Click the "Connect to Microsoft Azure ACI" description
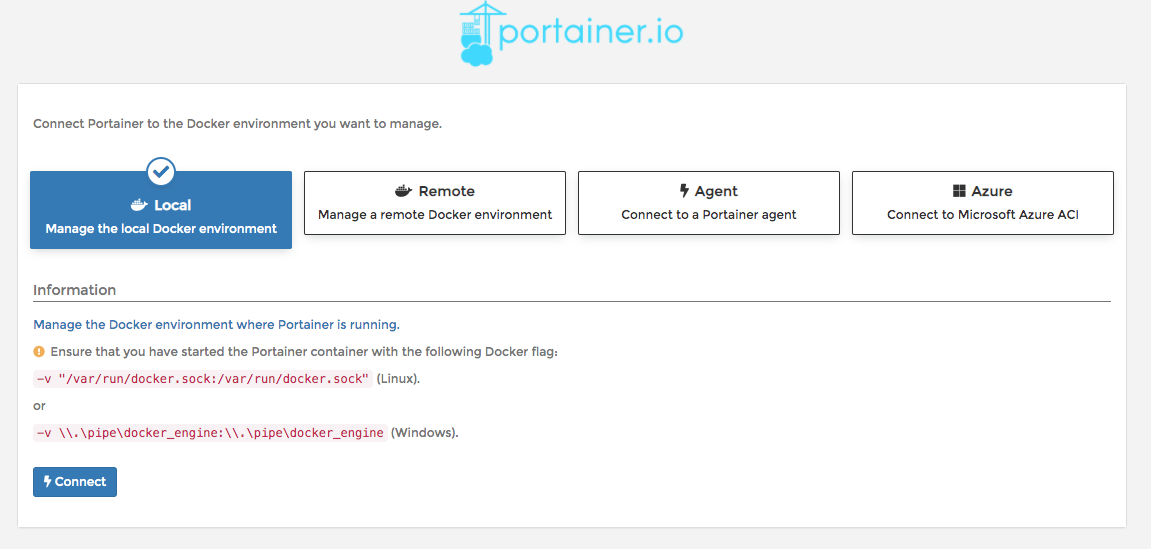 pos(982,215)
